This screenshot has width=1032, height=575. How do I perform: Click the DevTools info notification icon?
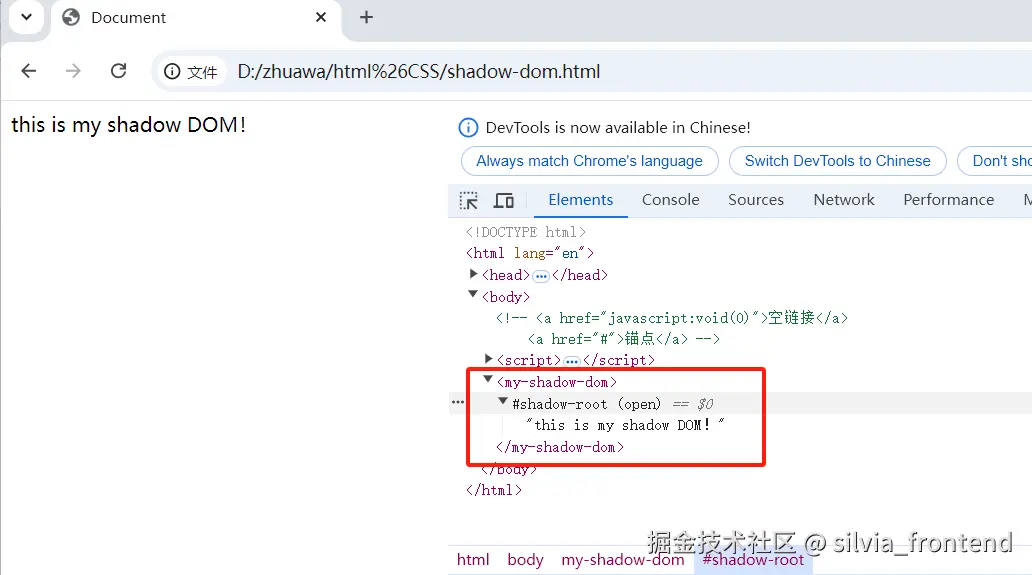[468, 128]
